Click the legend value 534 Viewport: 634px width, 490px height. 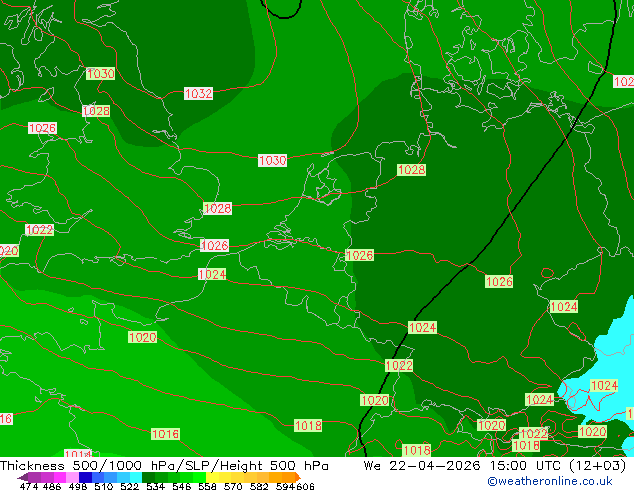click(x=156, y=486)
